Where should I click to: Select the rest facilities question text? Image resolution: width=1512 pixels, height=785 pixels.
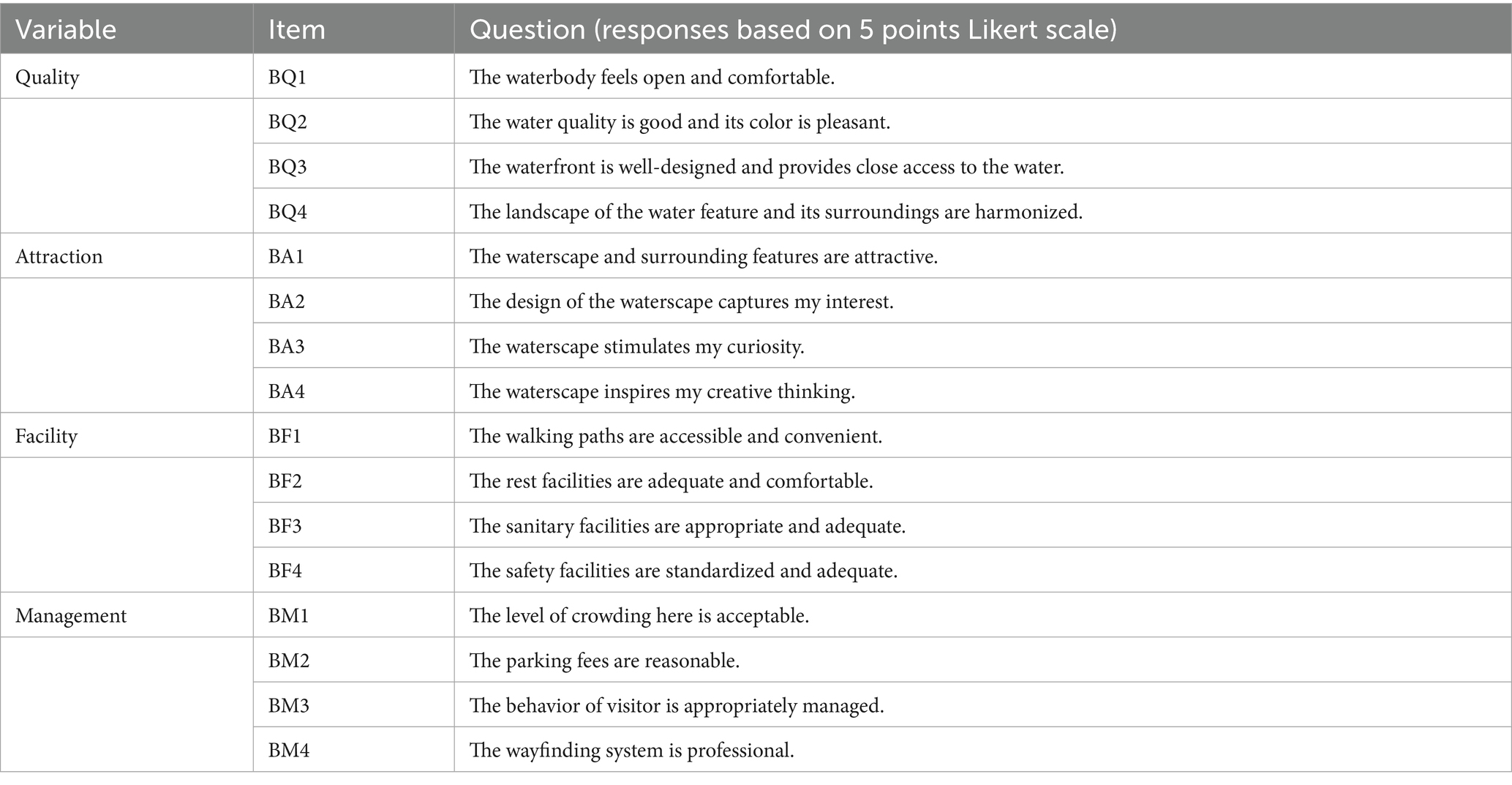(x=671, y=481)
